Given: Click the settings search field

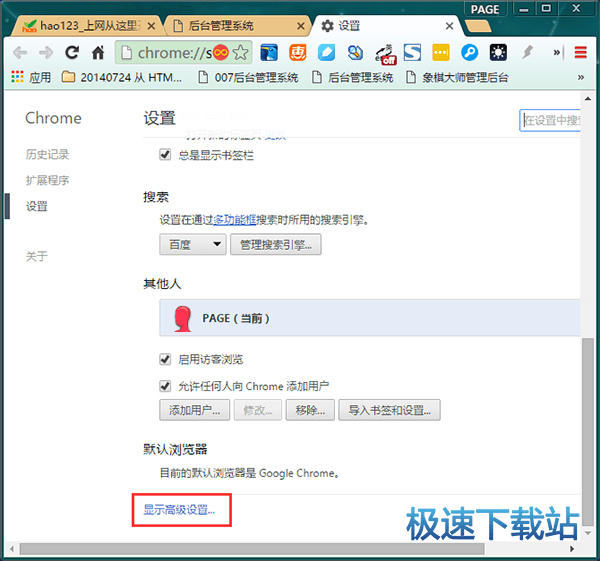Looking at the screenshot, I should click(x=550, y=120).
